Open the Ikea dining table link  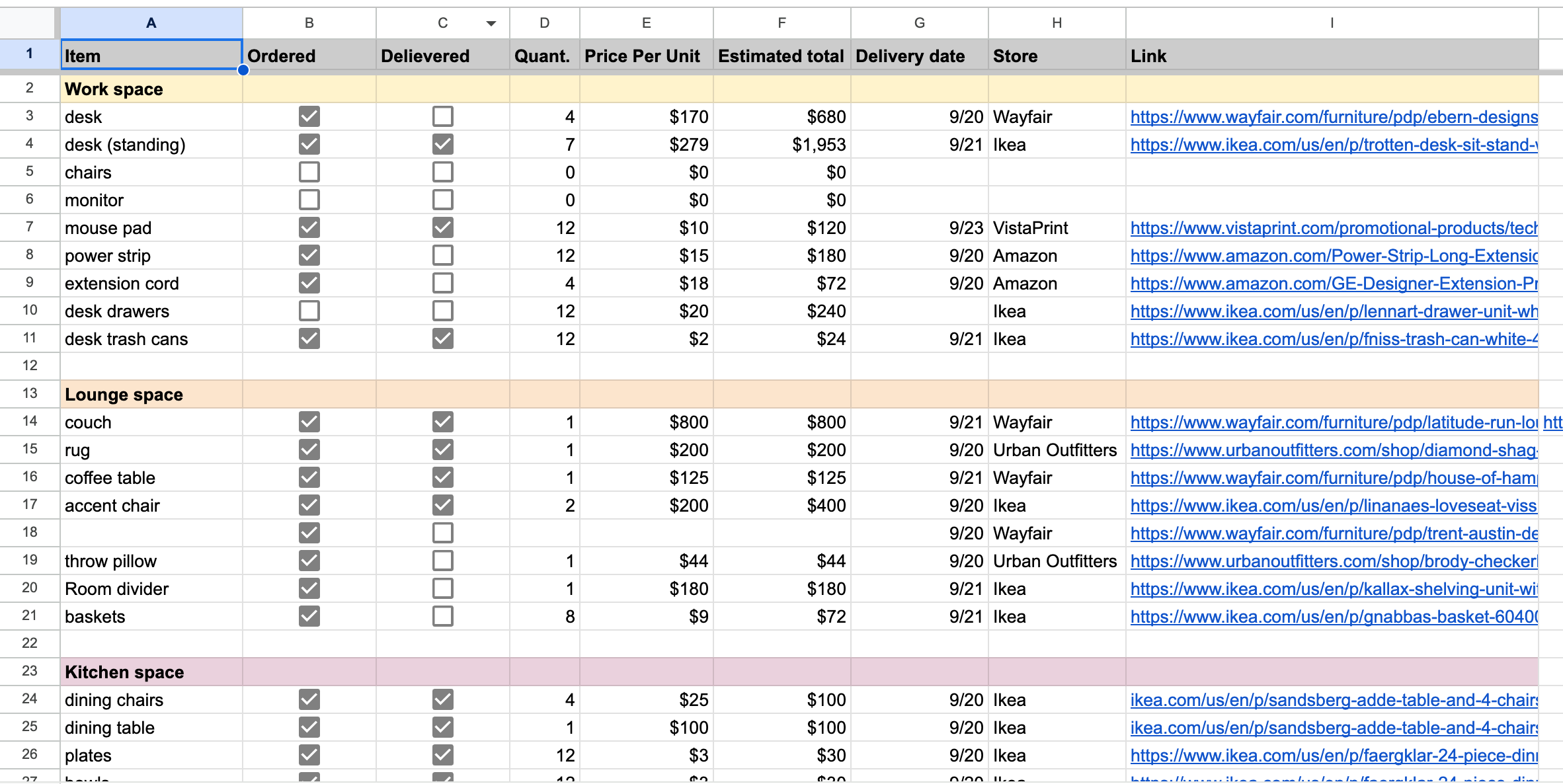(x=1333, y=728)
